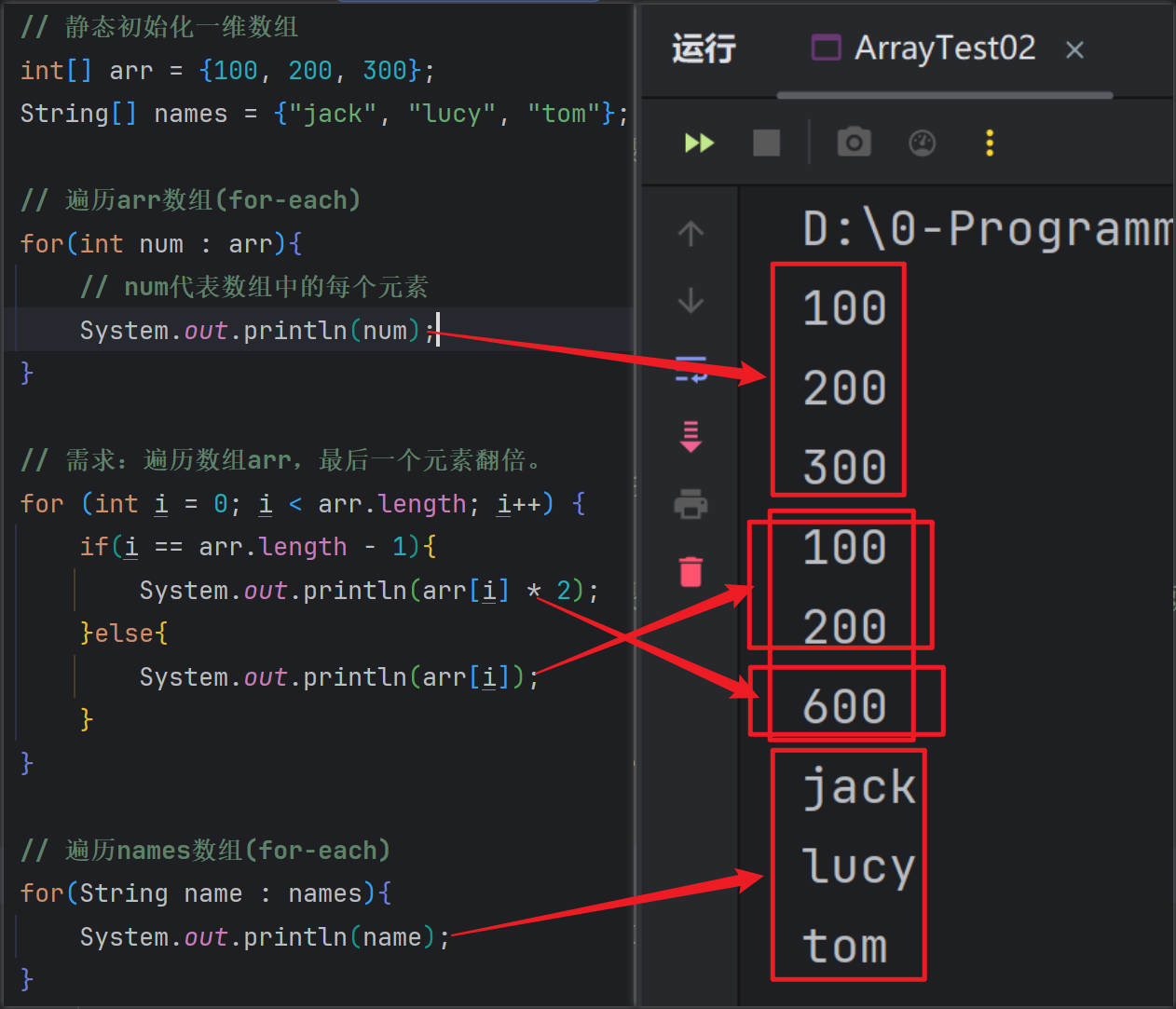Open the yellow three-dot more options menu
This screenshot has width=1176, height=1009.
[x=990, y=143]
